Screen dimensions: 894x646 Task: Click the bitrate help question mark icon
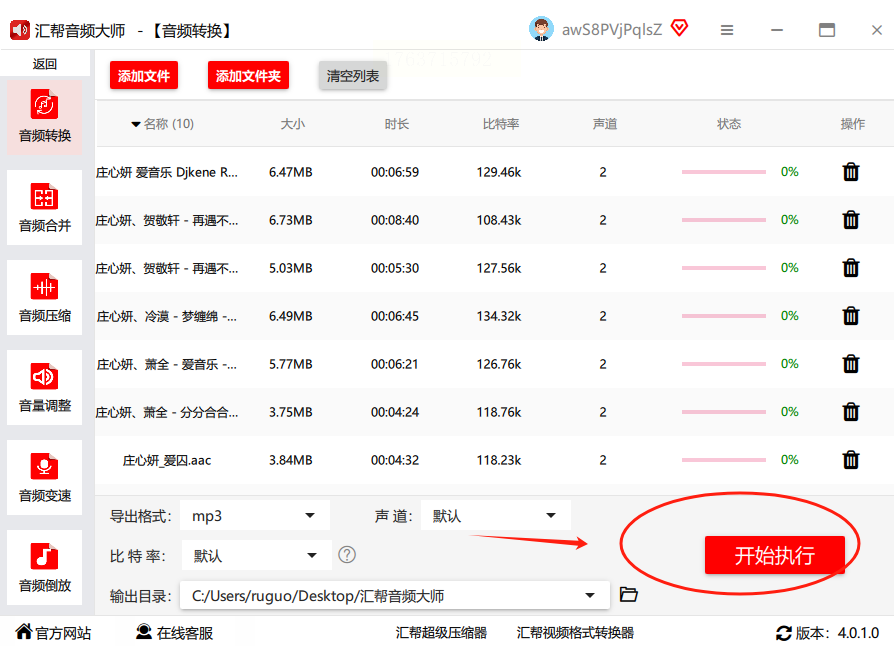coord(347,555)
